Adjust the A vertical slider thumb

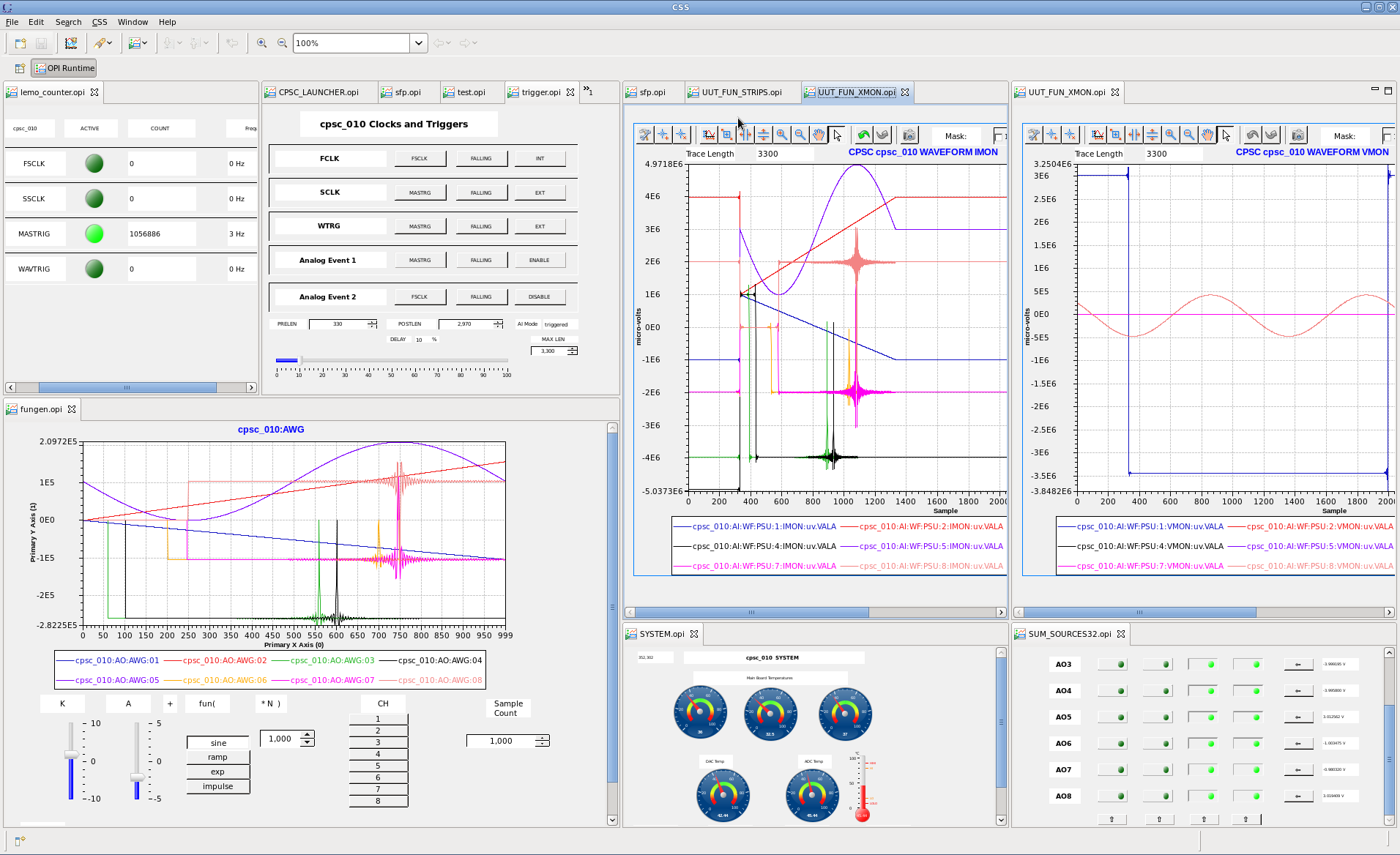[x=137, y=777]
